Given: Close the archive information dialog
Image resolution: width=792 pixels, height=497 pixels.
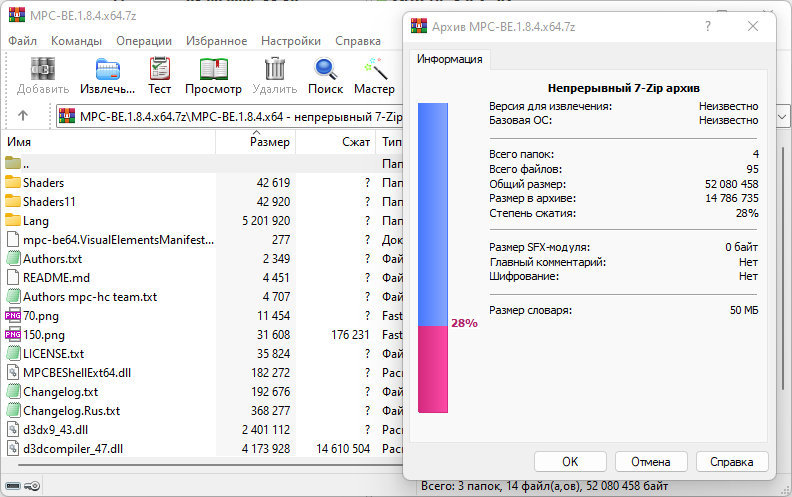Looking at the screenshot, I should [x=753, y=26].
